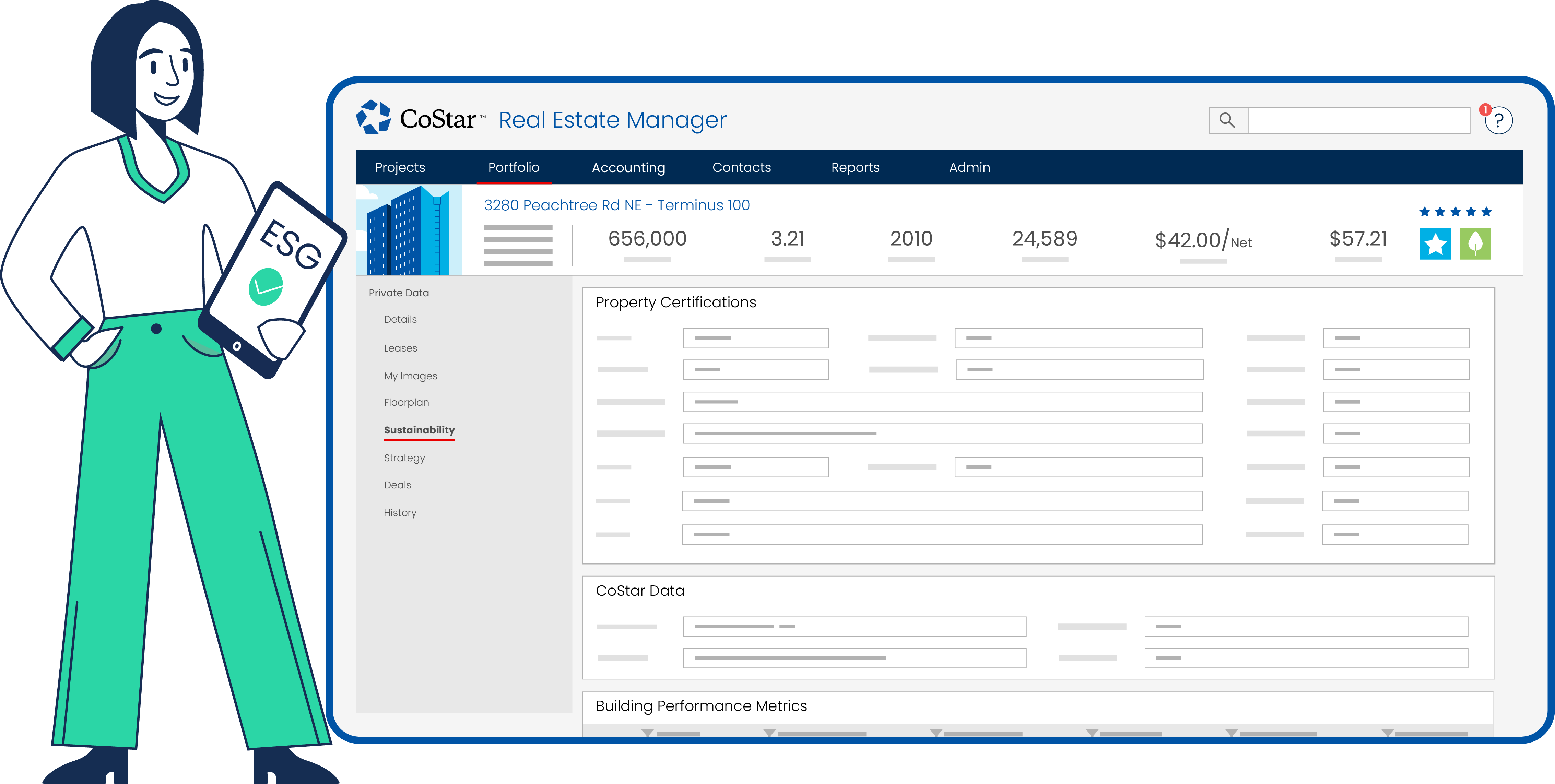Screen dimensions: 1555x784
Task: Click inside the search input field
Action: [x=1358, y=120]
